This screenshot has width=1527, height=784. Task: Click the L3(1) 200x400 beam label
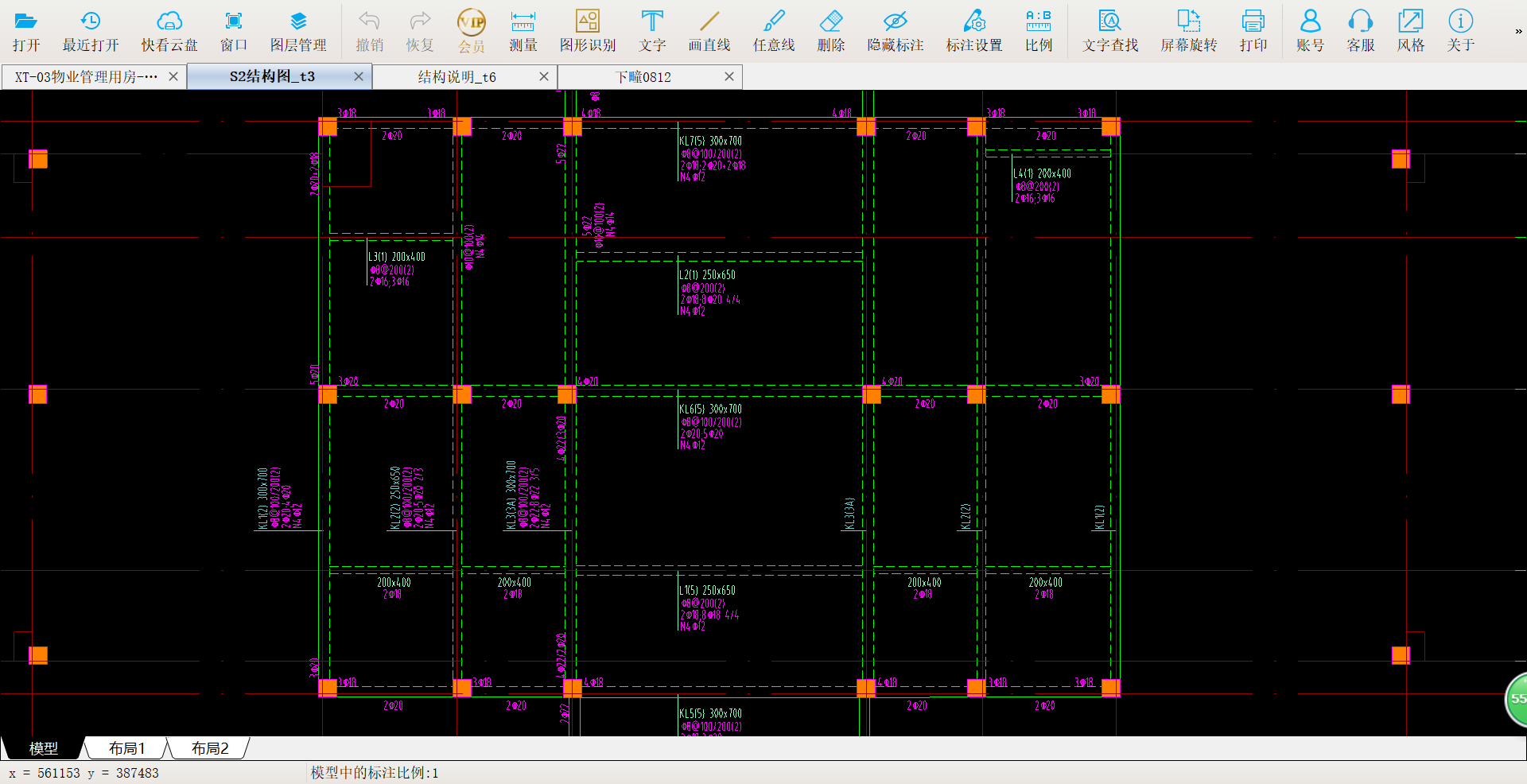[396, 257]
